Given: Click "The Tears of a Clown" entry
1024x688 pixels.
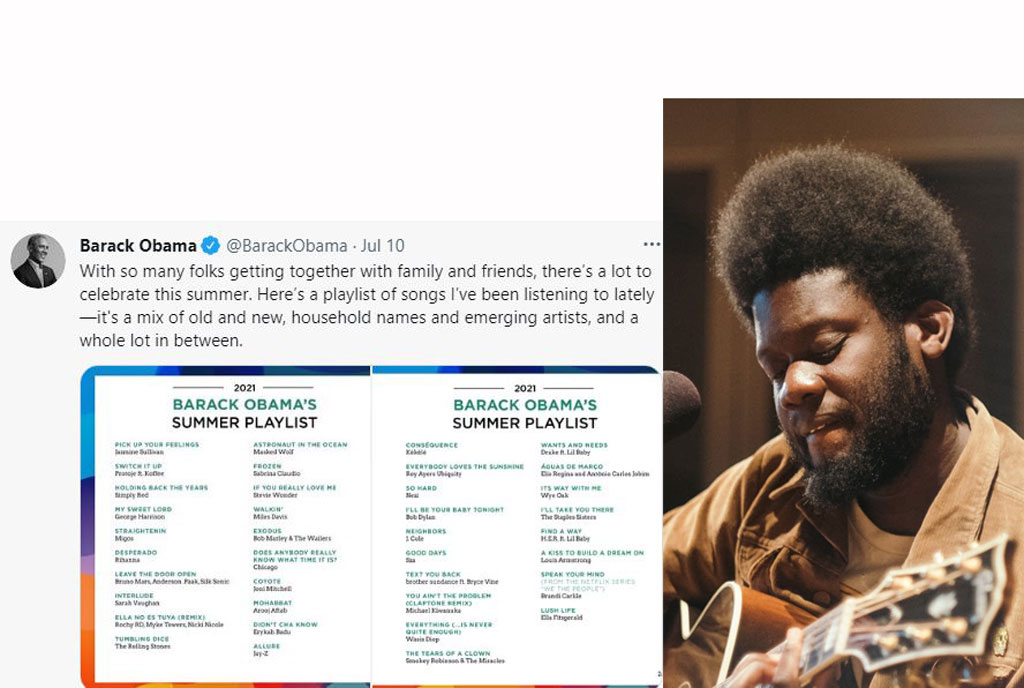Looking at the screenshot, I should coord(455,657).
